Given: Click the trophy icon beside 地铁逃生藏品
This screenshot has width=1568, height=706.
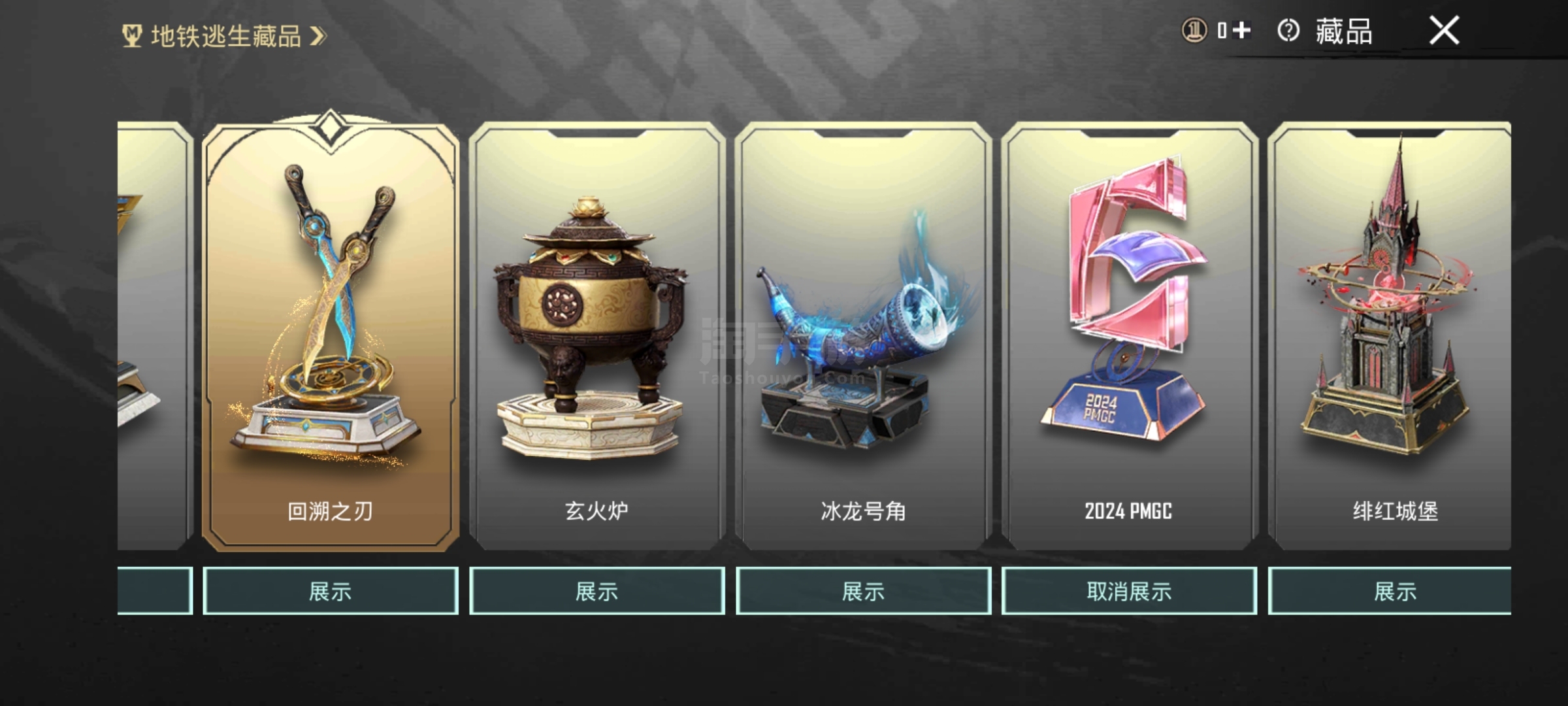Looking at the screenshot, I should [132, 36].
